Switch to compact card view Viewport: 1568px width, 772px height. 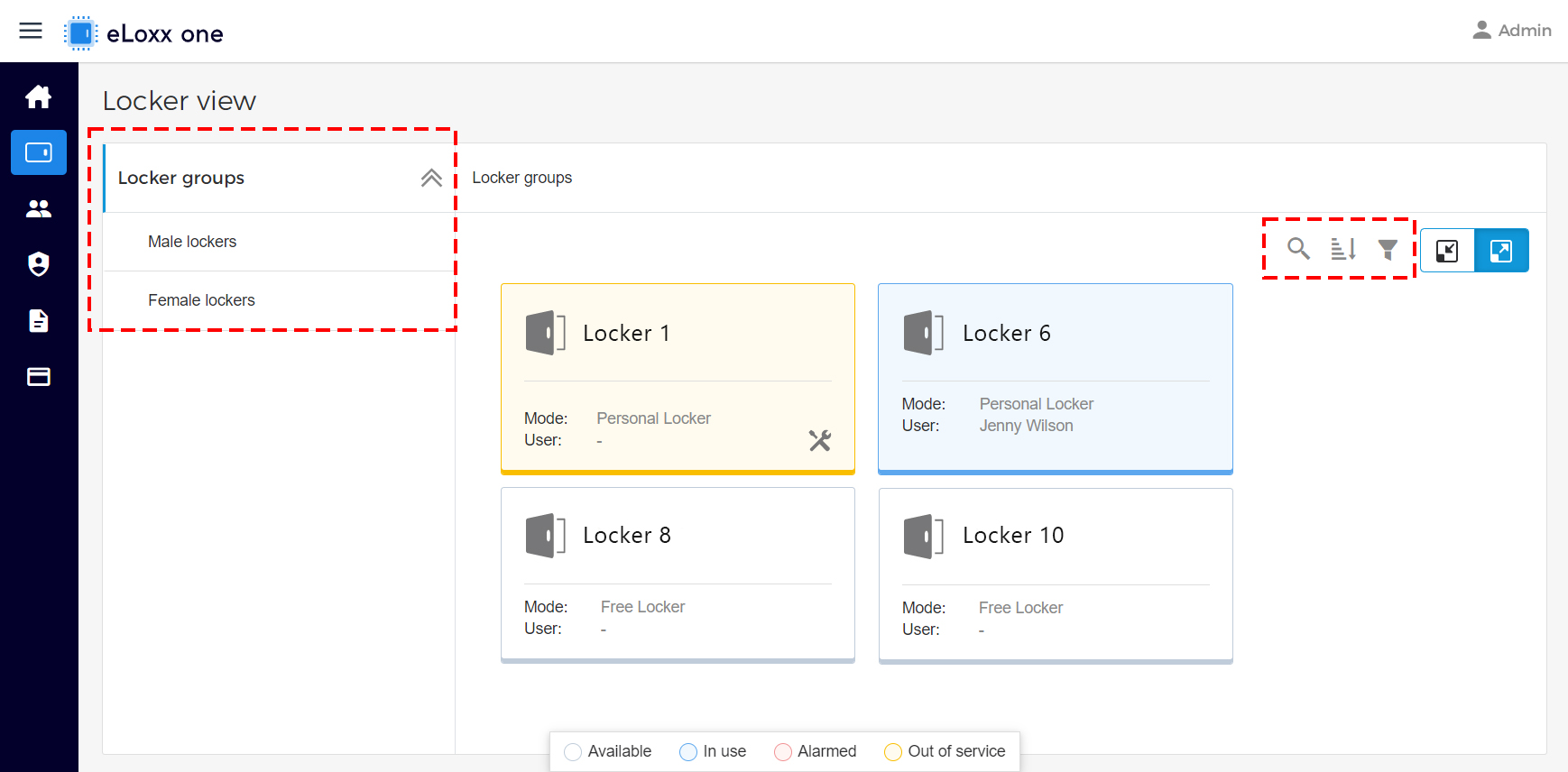[1447, 251]
